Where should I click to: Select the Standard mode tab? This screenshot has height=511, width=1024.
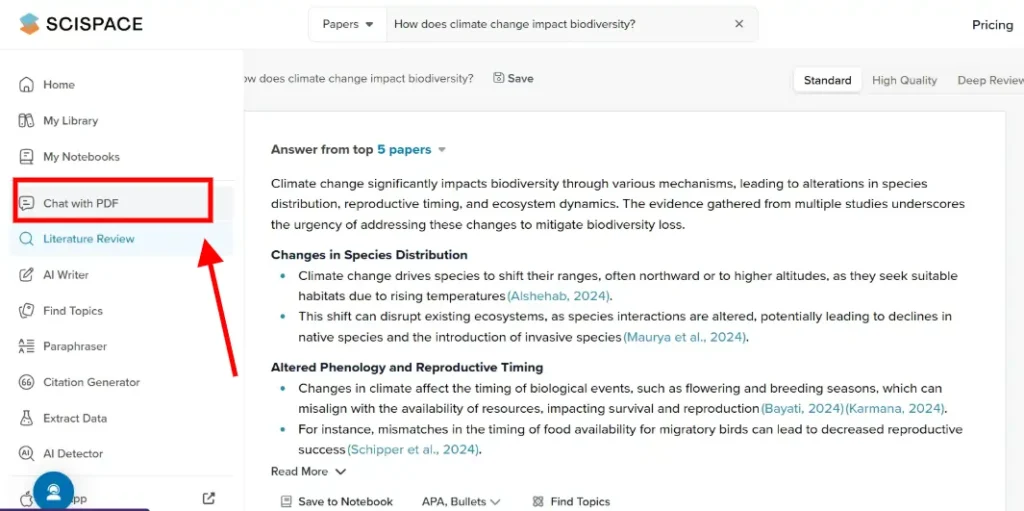(827, 80)
